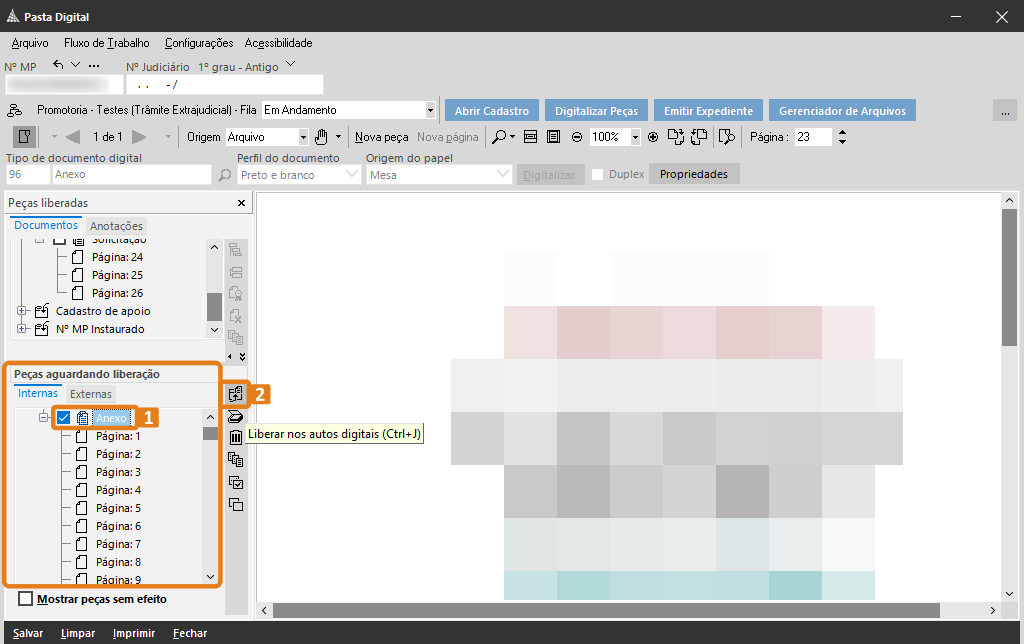This screenshot has width=1024, height=644.
Task: Open the Fila Em Andamento dropdown
Action: pyautogui.click(x=430, y=110)
